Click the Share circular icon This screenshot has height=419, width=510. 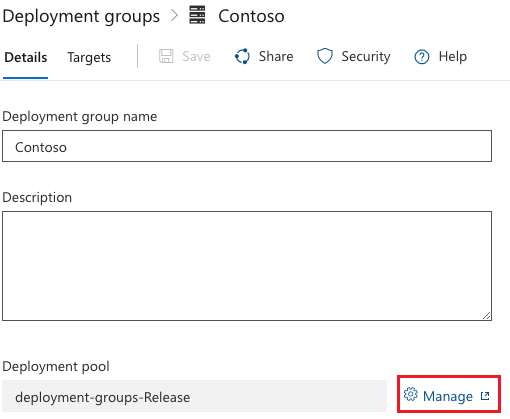242,56
